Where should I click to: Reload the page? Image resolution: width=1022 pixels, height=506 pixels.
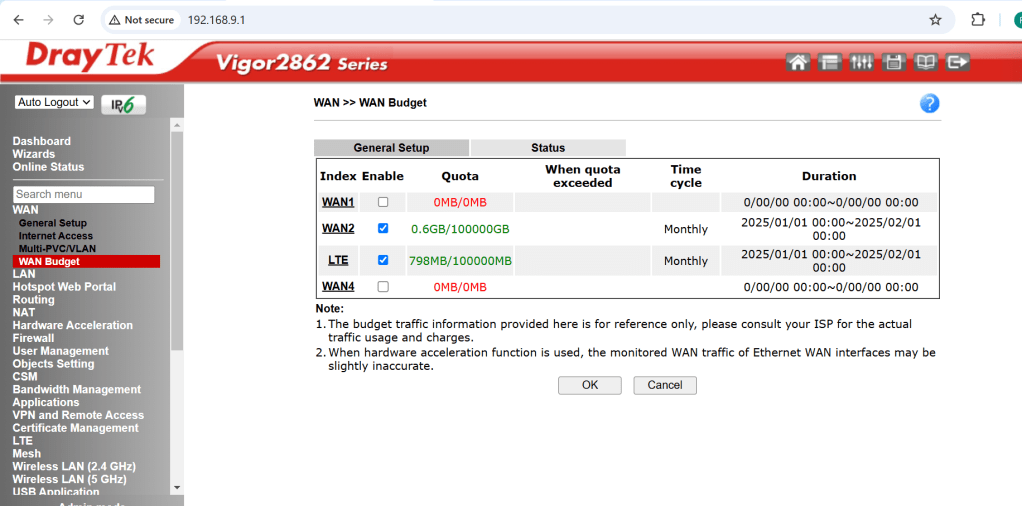click(x=79, y=20)
